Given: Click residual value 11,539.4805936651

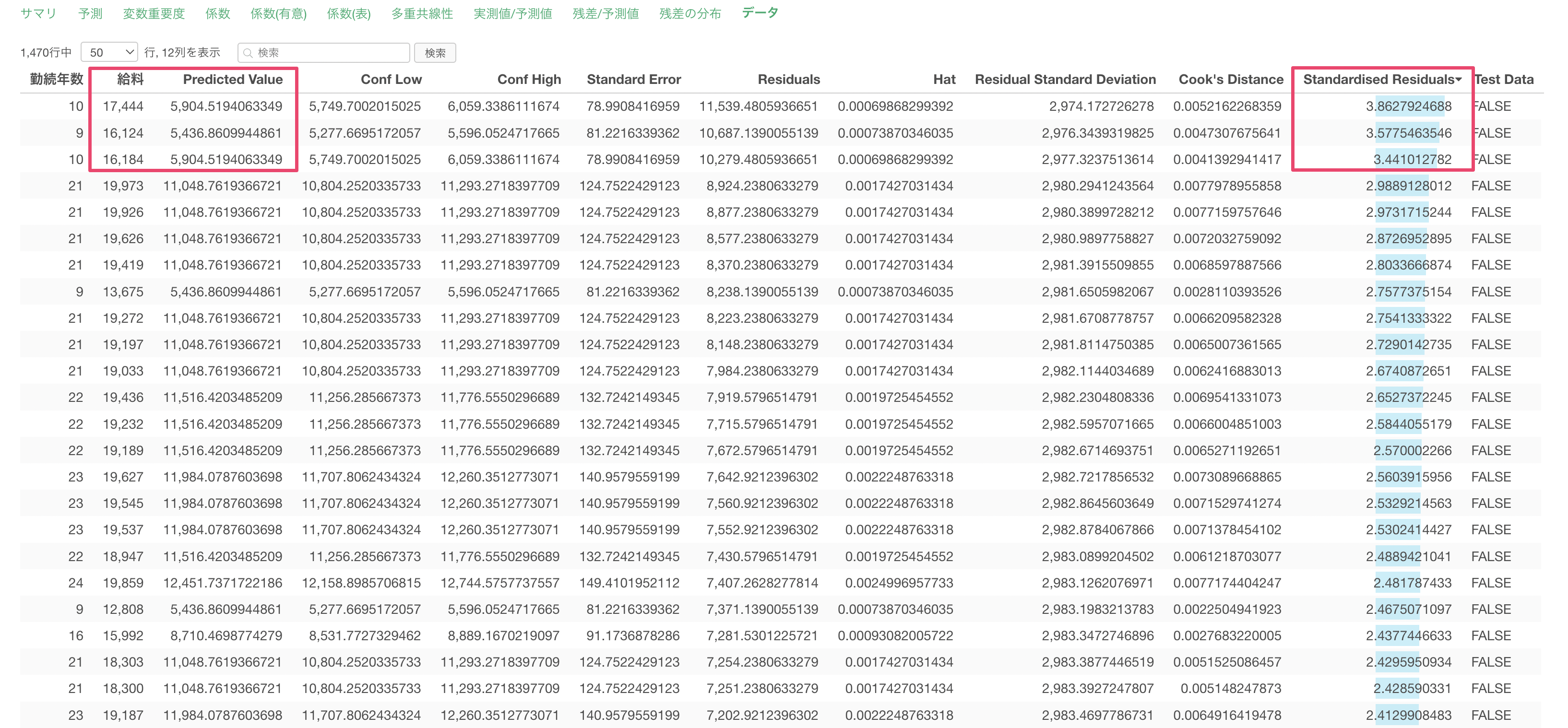Looking at the screenshot, I should [758, 106].
